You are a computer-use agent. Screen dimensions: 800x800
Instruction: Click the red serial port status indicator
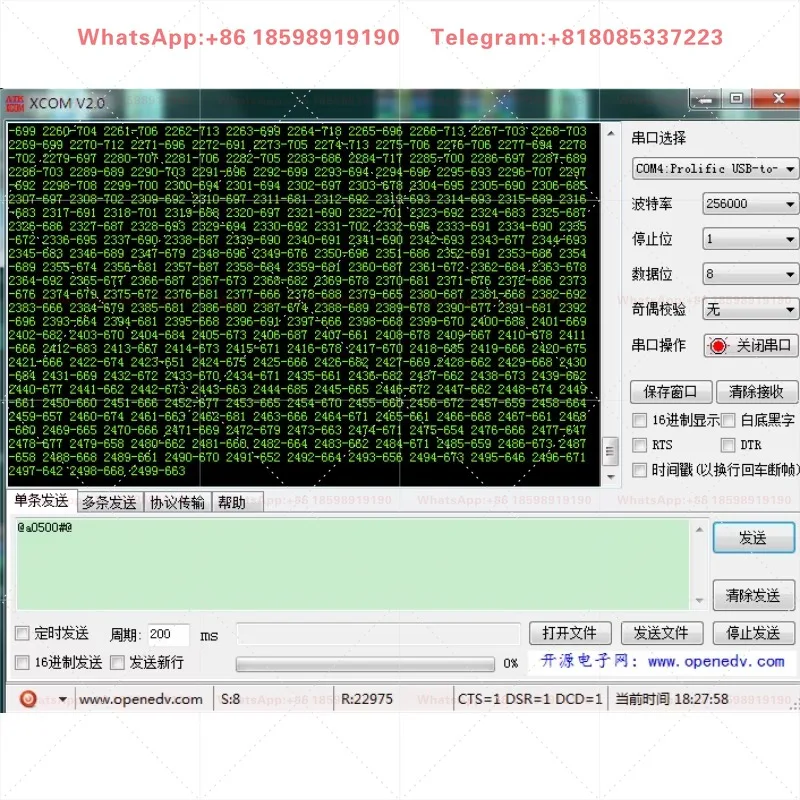[718, 346]
